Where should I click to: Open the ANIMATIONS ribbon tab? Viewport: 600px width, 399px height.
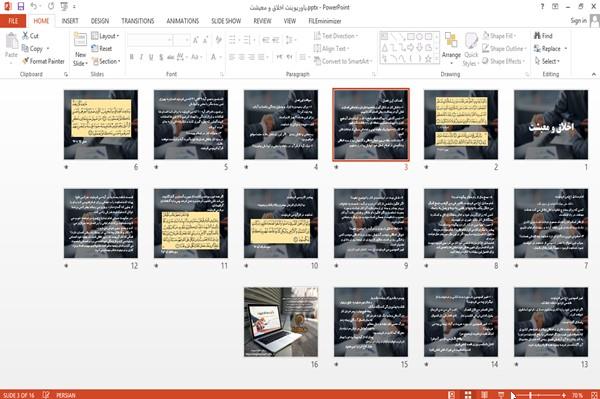tap(183, 21)
